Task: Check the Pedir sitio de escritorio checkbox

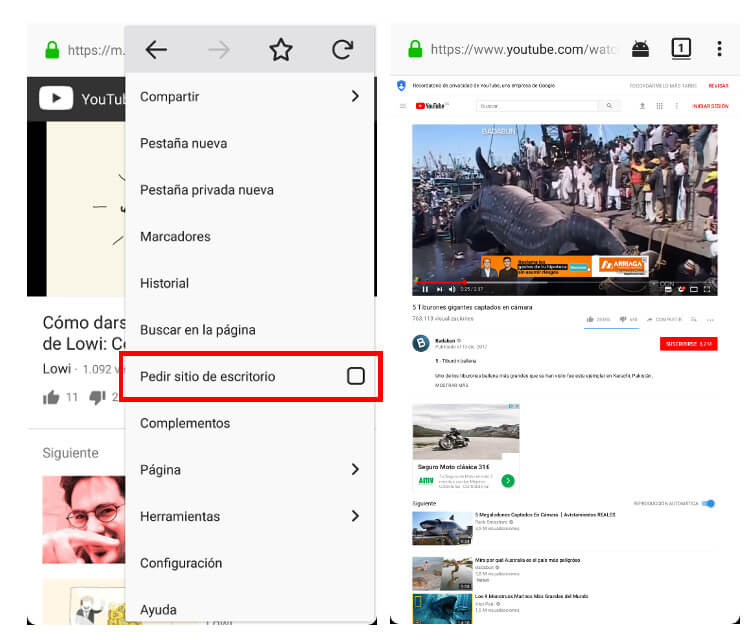Action: 355,376
